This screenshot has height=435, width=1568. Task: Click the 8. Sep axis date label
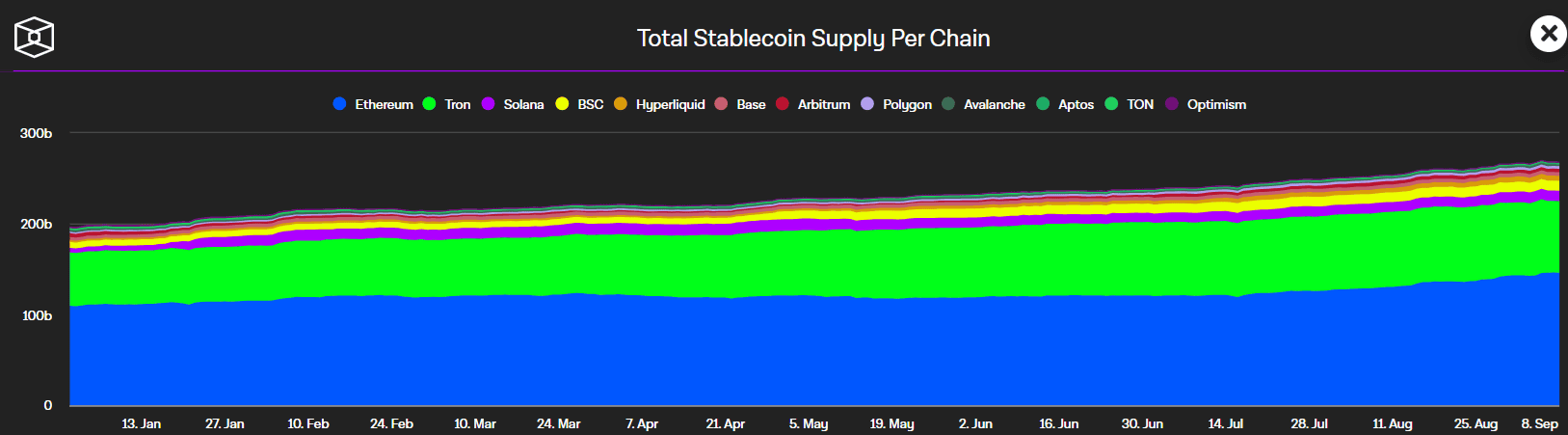[x=1539, y=423]
